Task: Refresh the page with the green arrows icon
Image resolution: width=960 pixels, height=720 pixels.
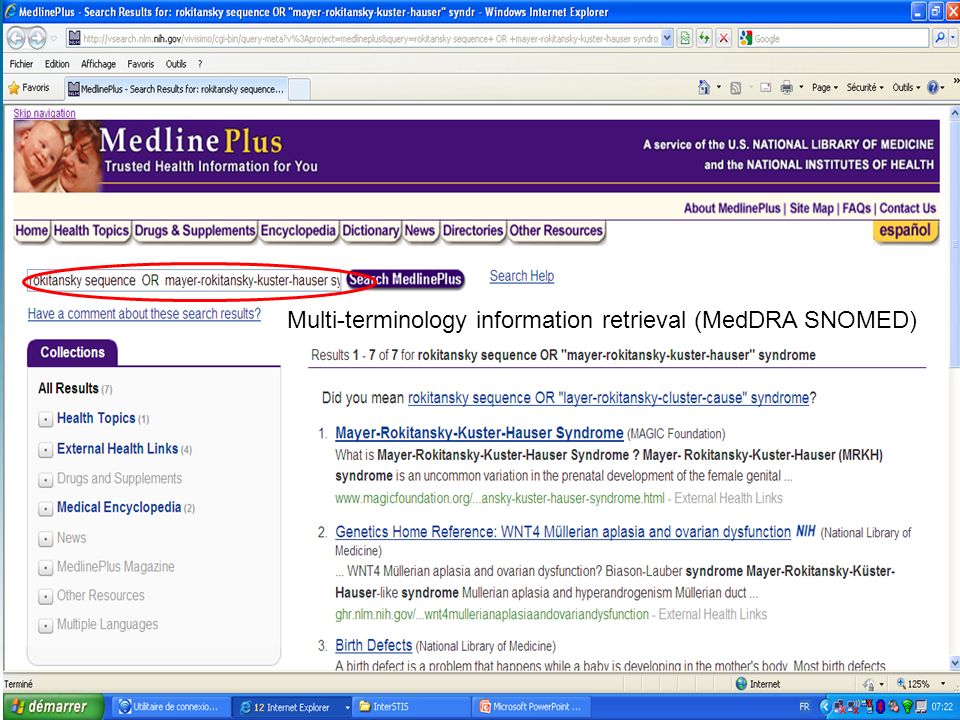Action: pos(704,39)
